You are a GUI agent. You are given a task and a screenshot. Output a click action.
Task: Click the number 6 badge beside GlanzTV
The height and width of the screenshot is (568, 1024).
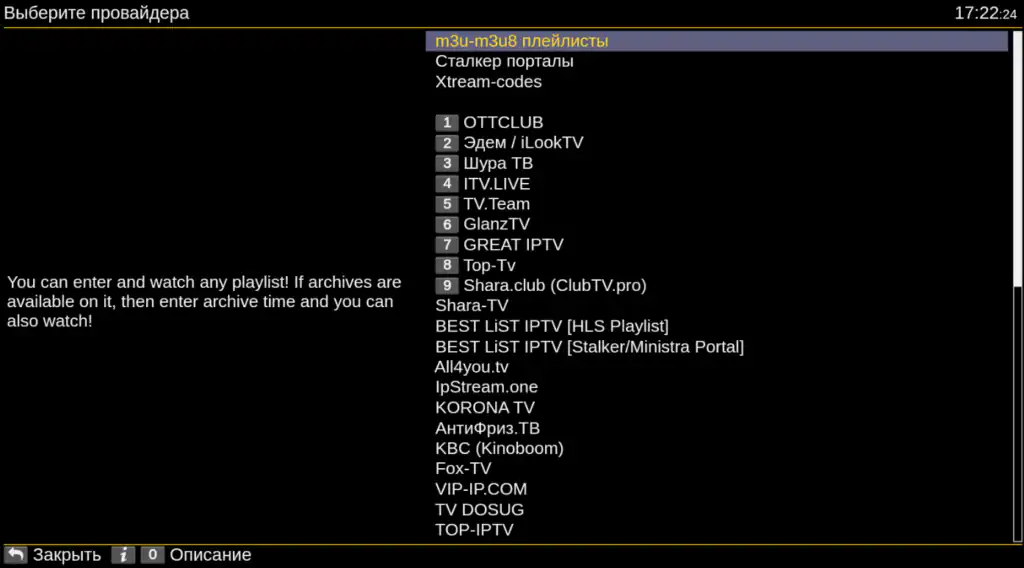pos(447,225)
